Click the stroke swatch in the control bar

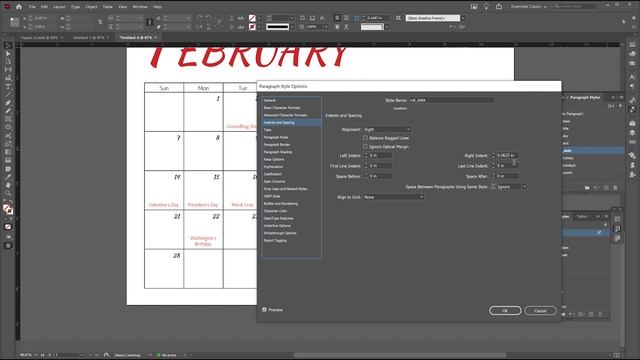pyautogui.click(x=252, y=27)
